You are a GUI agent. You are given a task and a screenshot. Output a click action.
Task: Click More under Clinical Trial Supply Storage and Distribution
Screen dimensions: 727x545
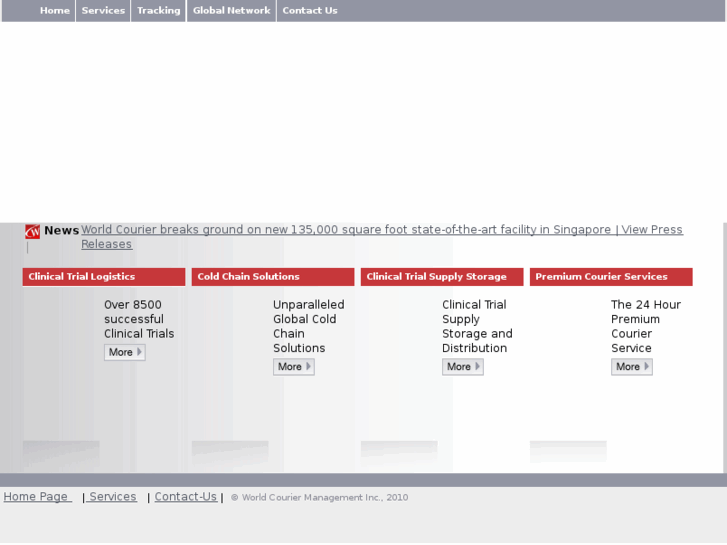[463, 367]
